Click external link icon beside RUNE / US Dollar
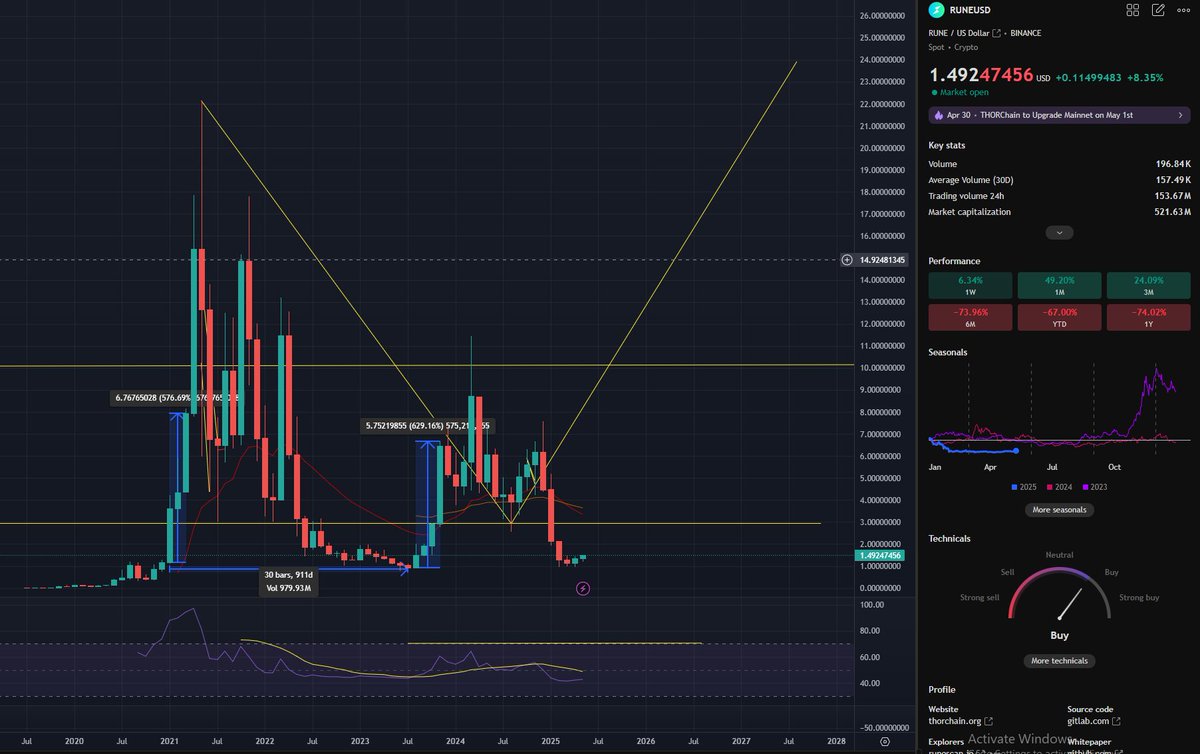 tap(996, 33)
